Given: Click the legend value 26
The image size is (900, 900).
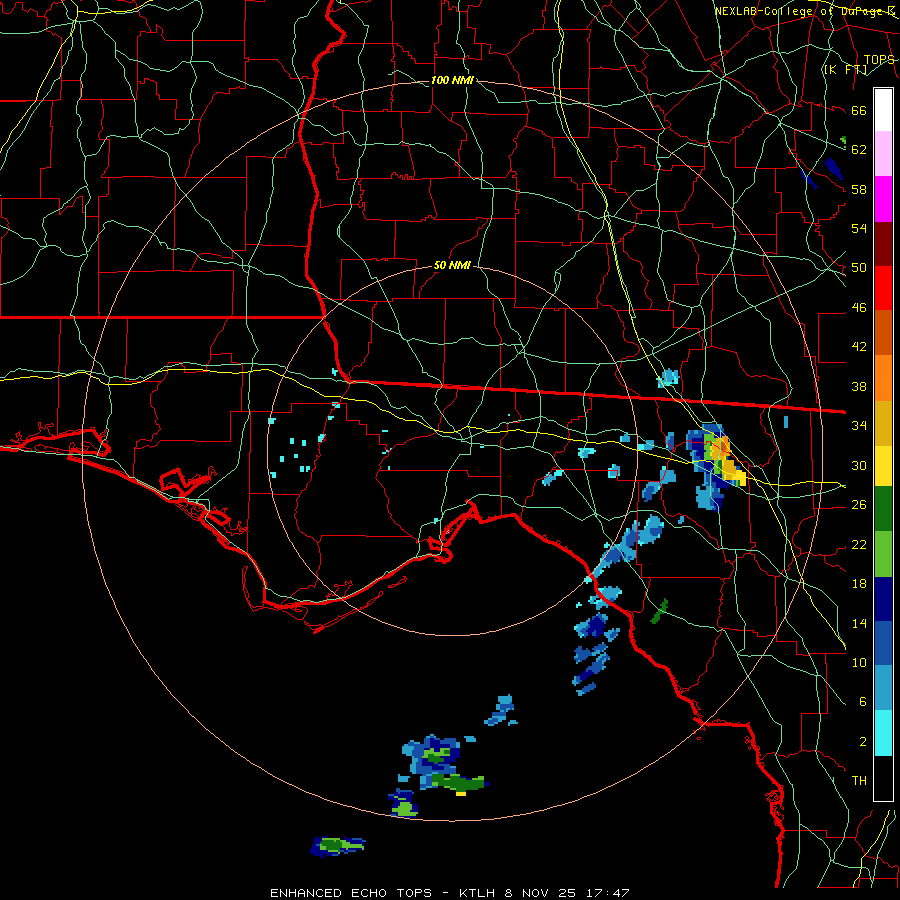Looking at the screenshot, I should (859, 505).
